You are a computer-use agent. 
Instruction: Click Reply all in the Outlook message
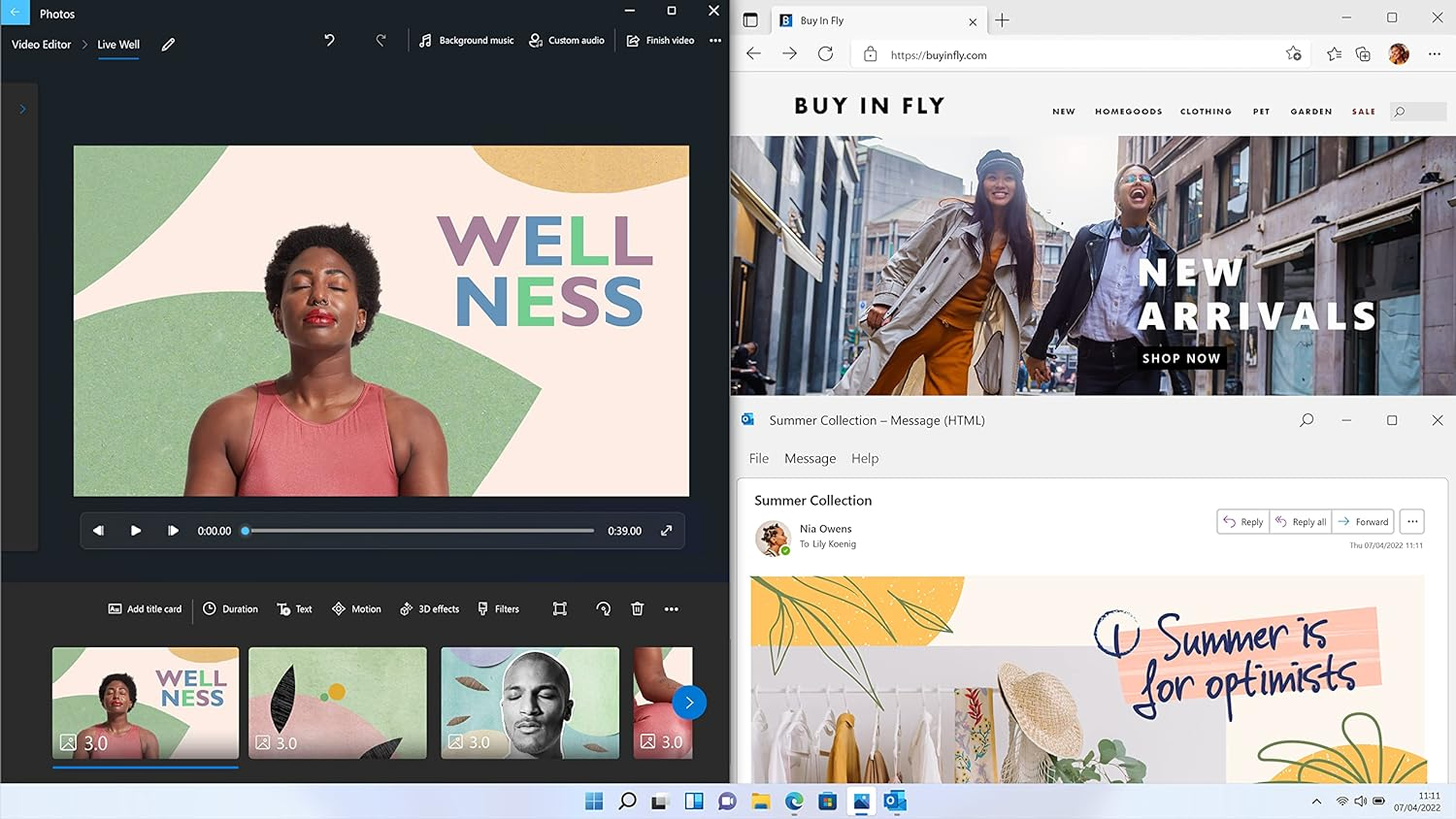pos(1301,521)
